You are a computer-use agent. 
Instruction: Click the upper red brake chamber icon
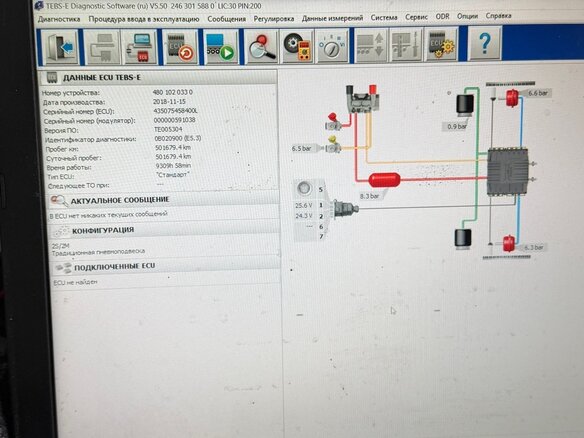pos(512,98)
